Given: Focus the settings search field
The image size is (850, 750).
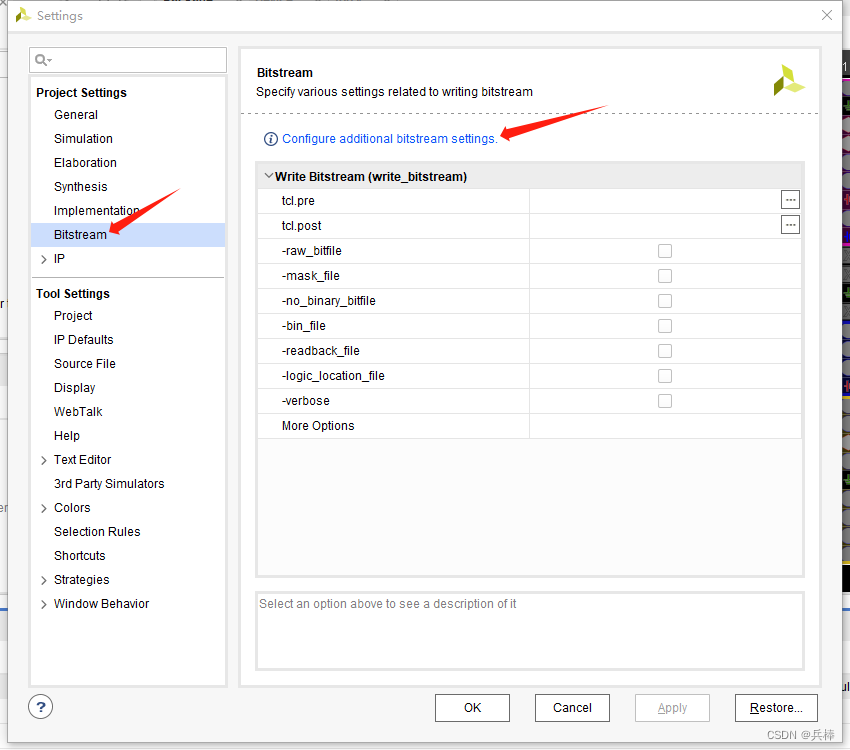Looking at the screenshot, I should click(128, 60).
